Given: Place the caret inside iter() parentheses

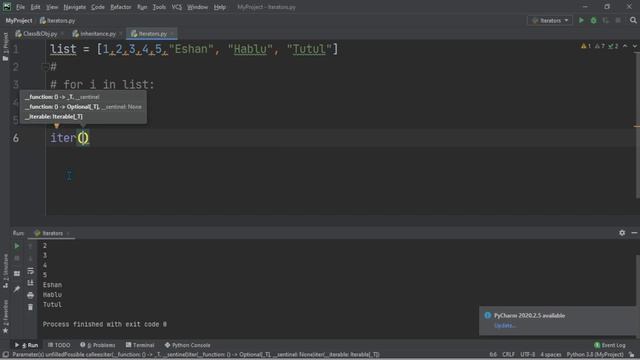Looking at the screenshot, I should 83,138.
